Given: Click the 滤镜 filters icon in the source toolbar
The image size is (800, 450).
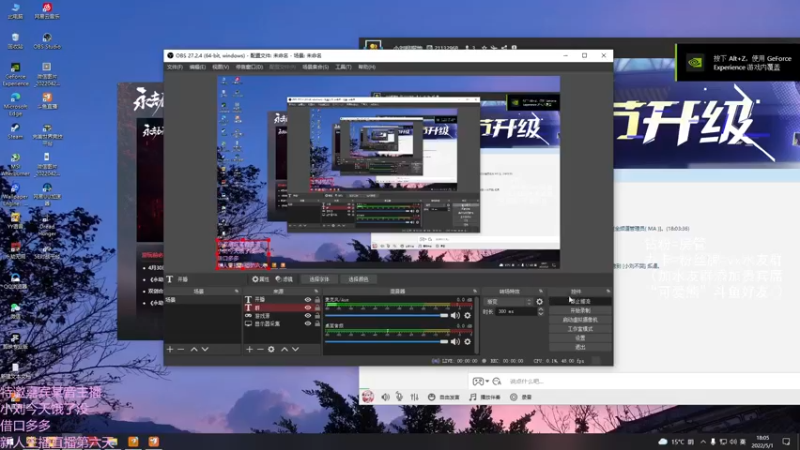Looking at the screenshot, I should 284,279.
